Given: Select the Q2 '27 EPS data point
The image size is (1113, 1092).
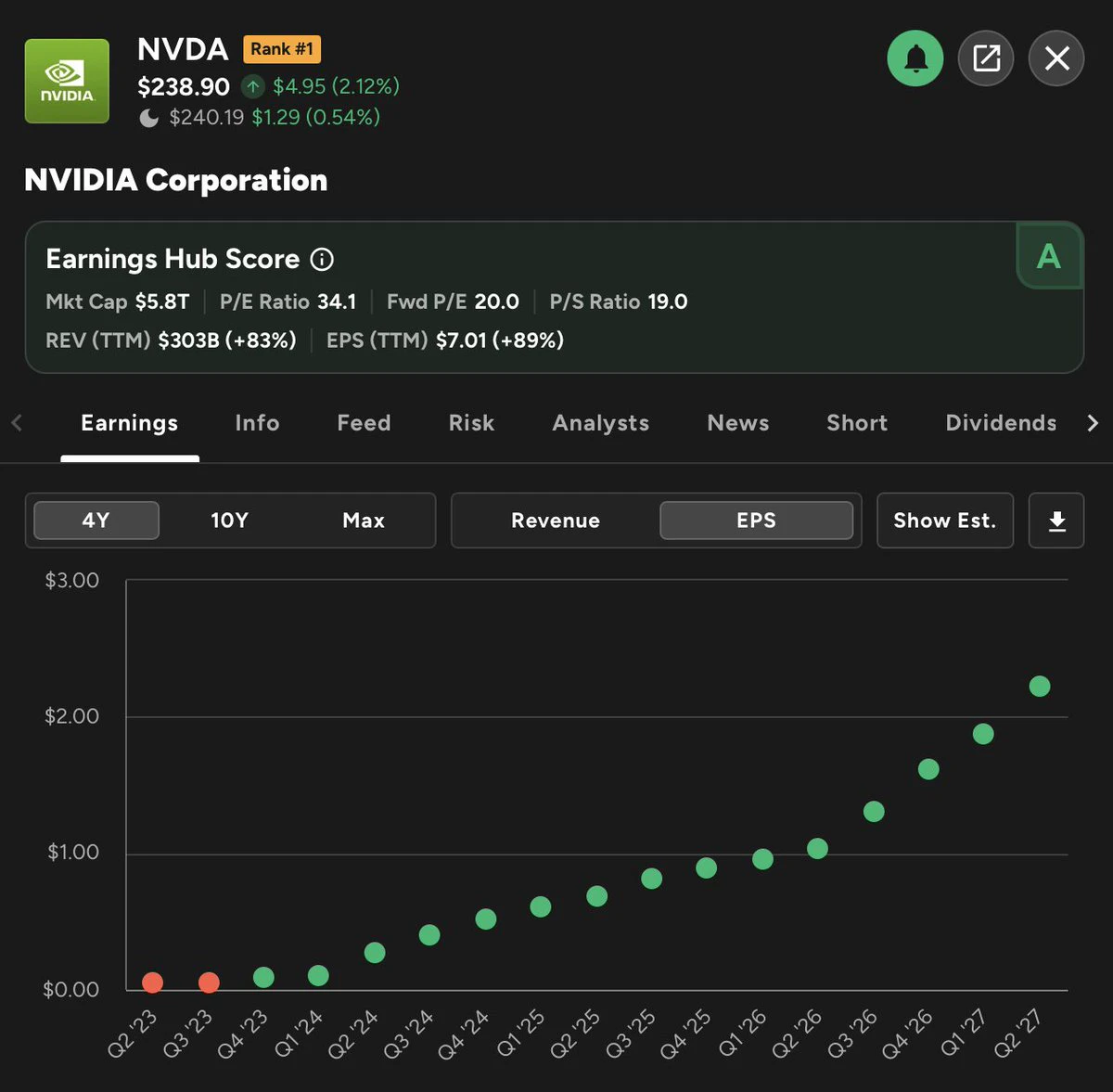Looking at the screenshot, I should tap(1040, 687).
